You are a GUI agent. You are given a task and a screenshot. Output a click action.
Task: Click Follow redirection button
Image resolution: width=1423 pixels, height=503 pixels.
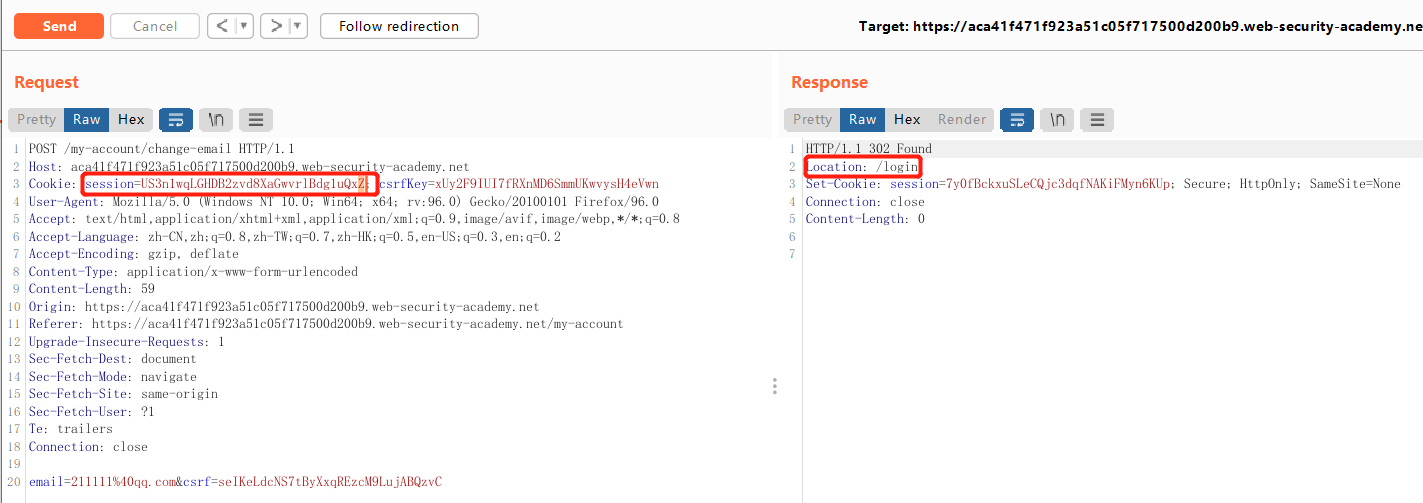pyautogui.click(x=399, y=26)
